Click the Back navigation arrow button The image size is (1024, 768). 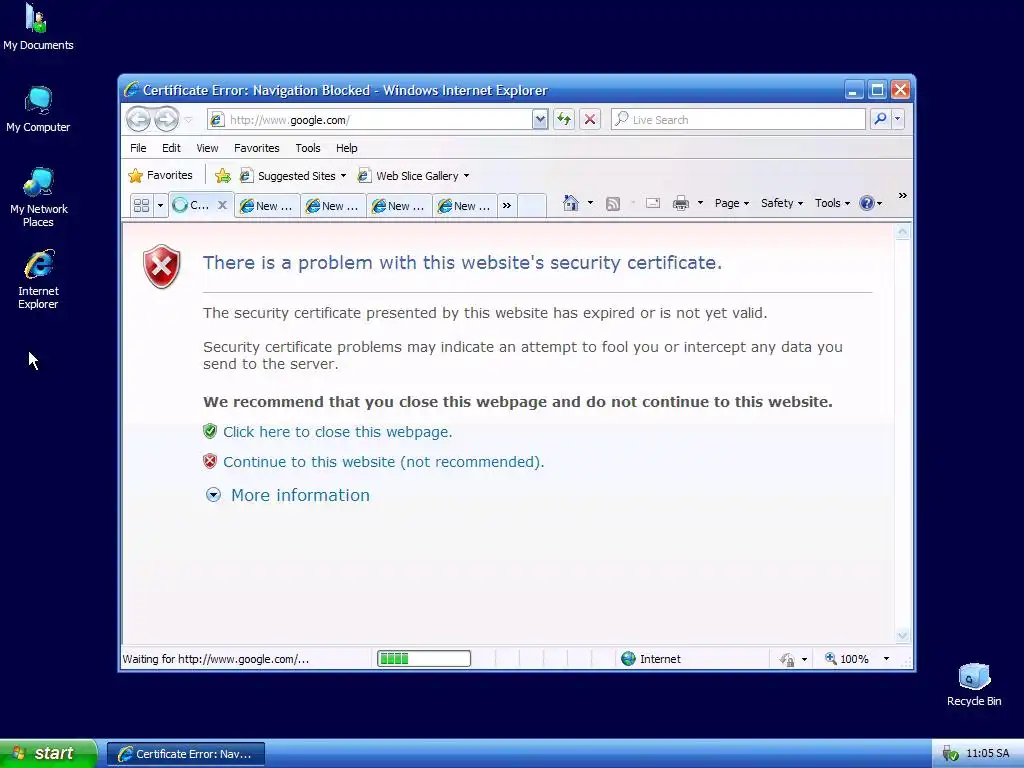coord(138,120)
